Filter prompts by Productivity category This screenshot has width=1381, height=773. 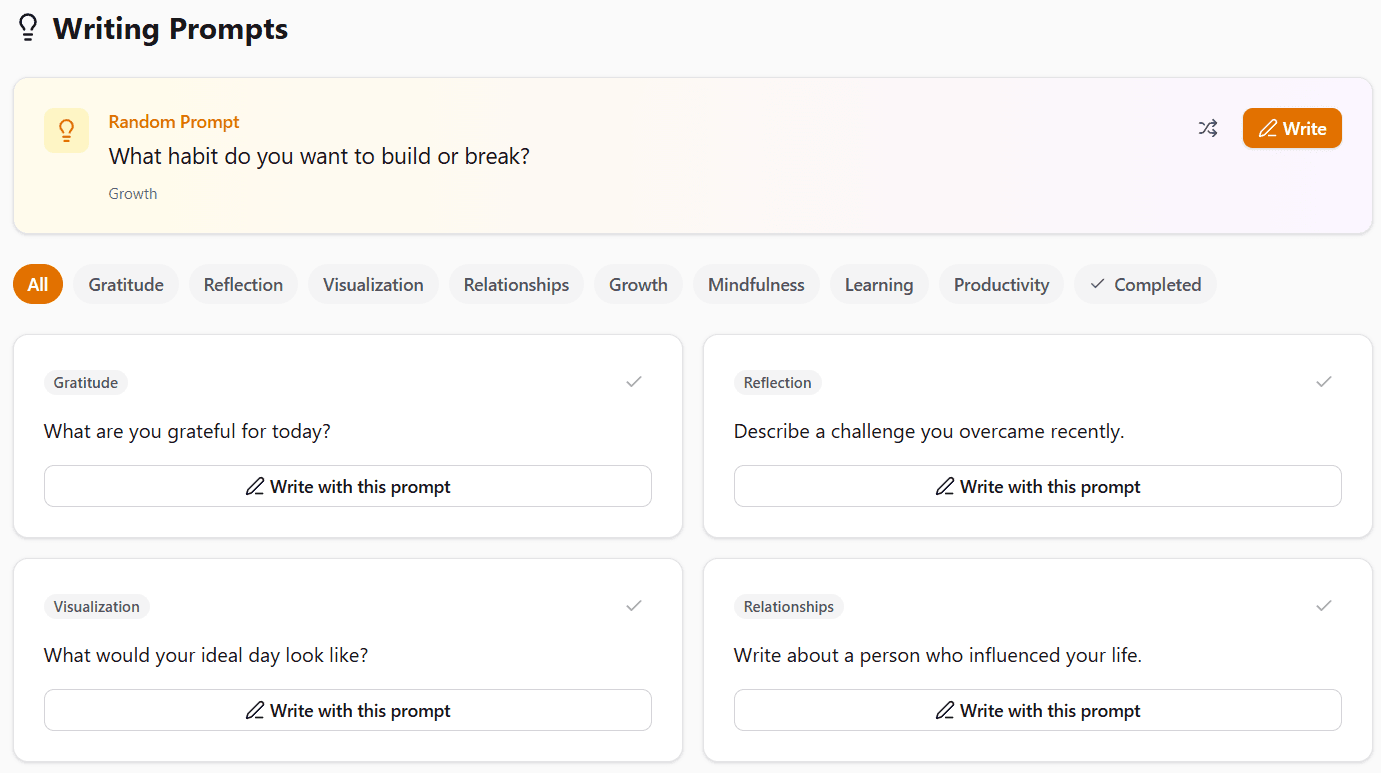[1001, 284]
